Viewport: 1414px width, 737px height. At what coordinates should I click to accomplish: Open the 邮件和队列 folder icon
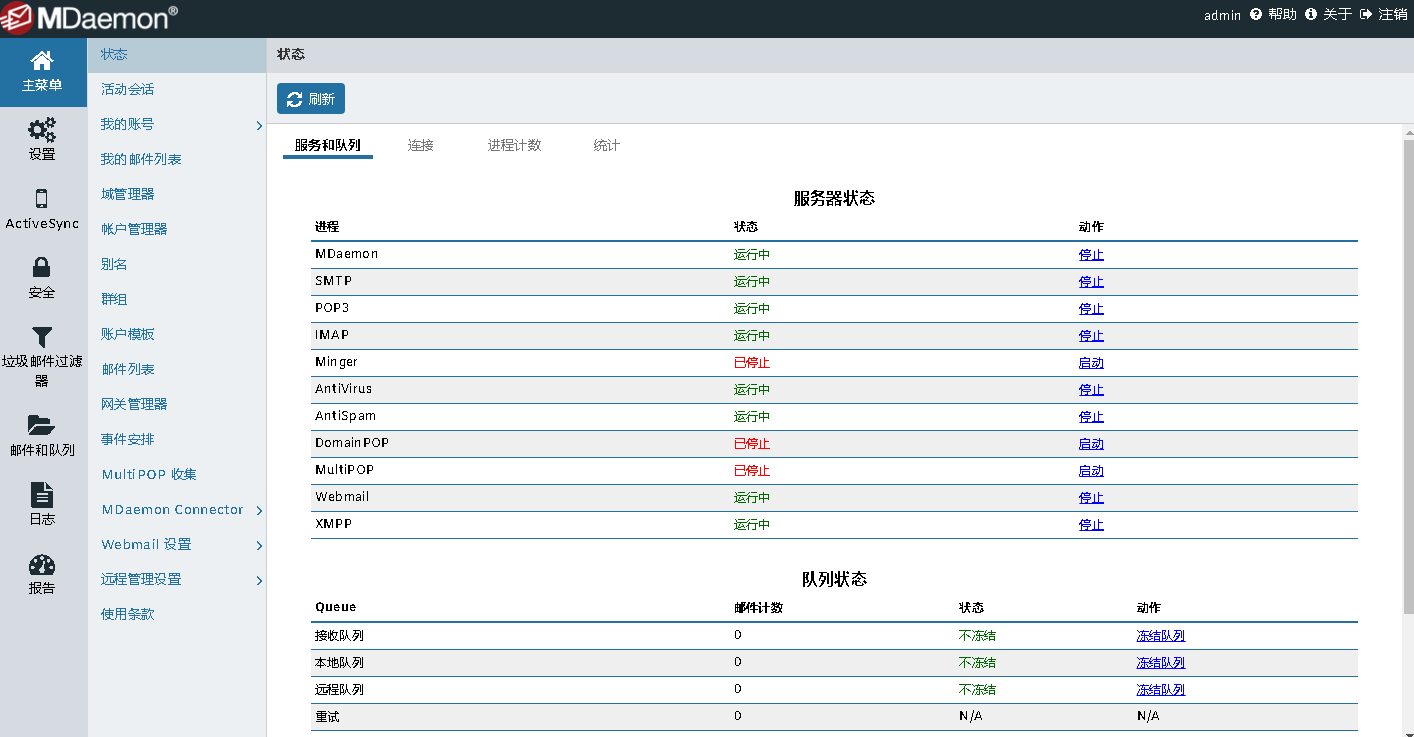click(42, 424)
